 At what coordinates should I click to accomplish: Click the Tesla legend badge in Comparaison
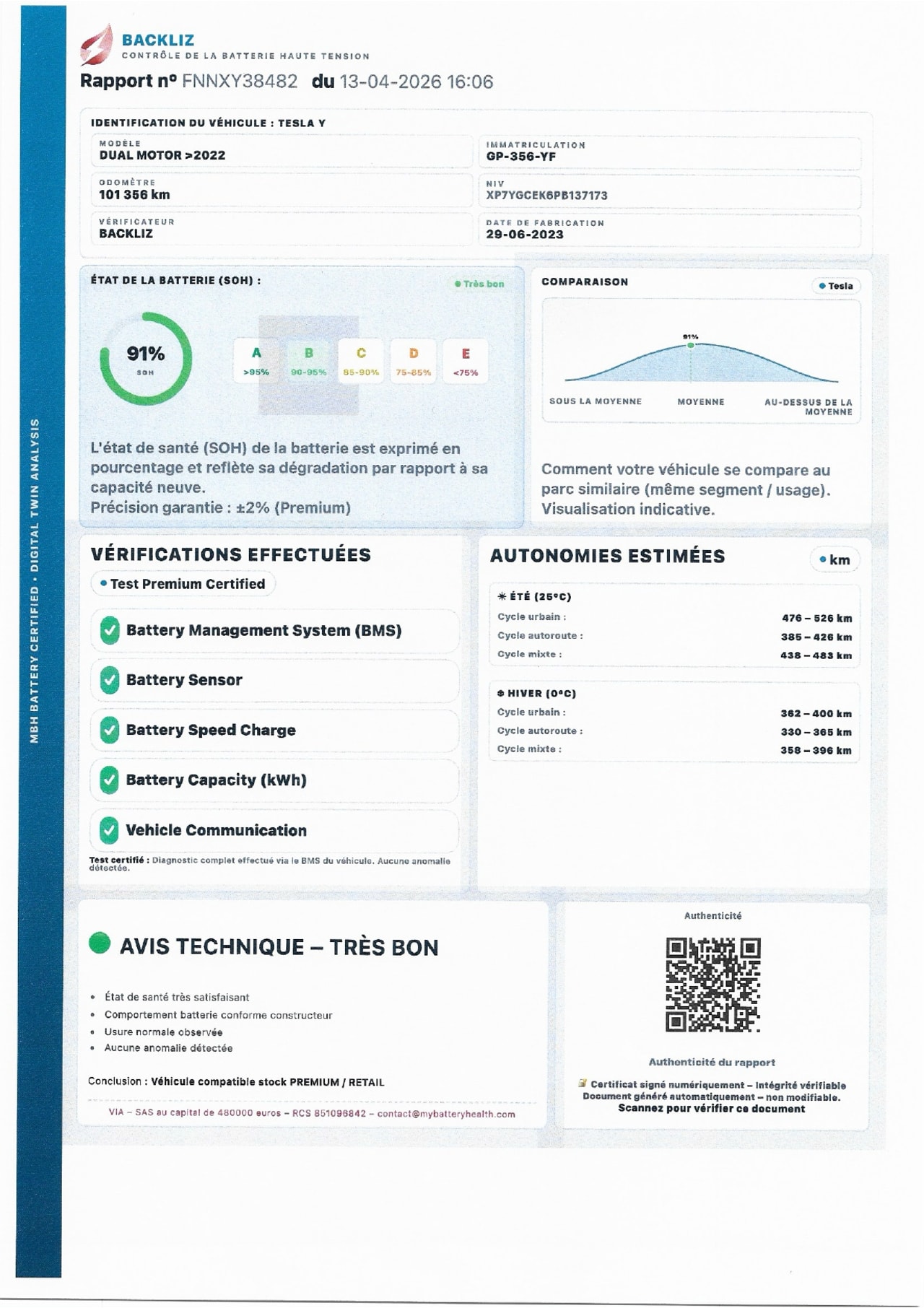836,286
